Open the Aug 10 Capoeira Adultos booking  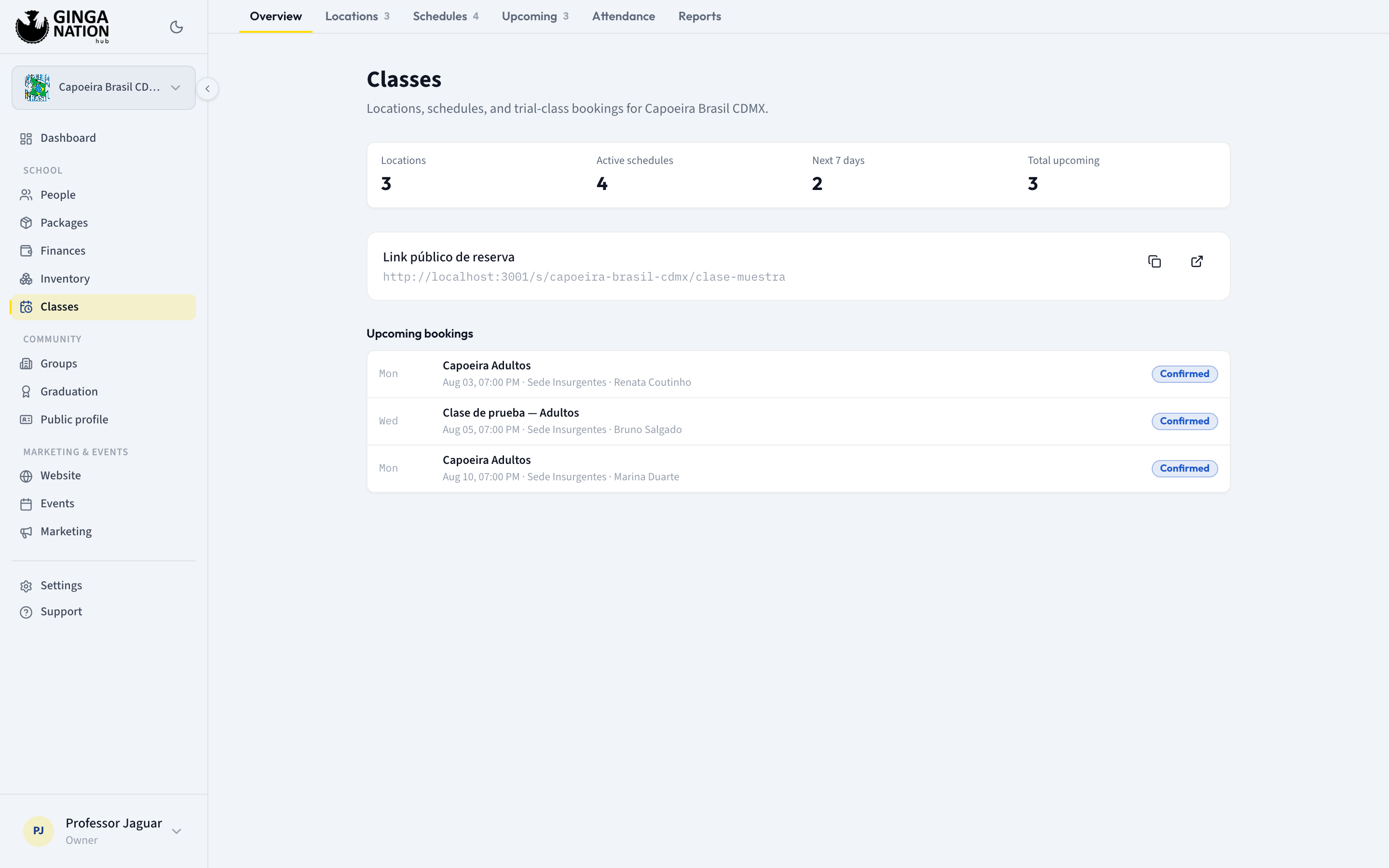pos(798,468)
